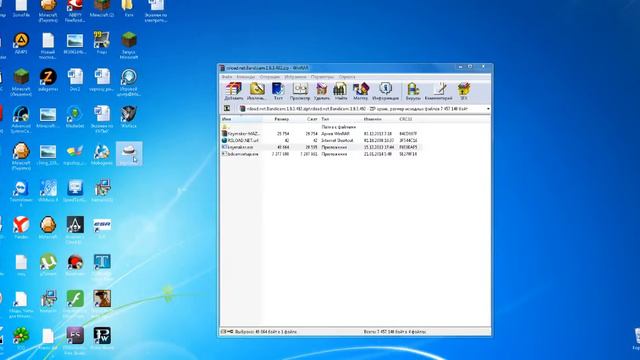Click the SFX toolbar icon

464,91
